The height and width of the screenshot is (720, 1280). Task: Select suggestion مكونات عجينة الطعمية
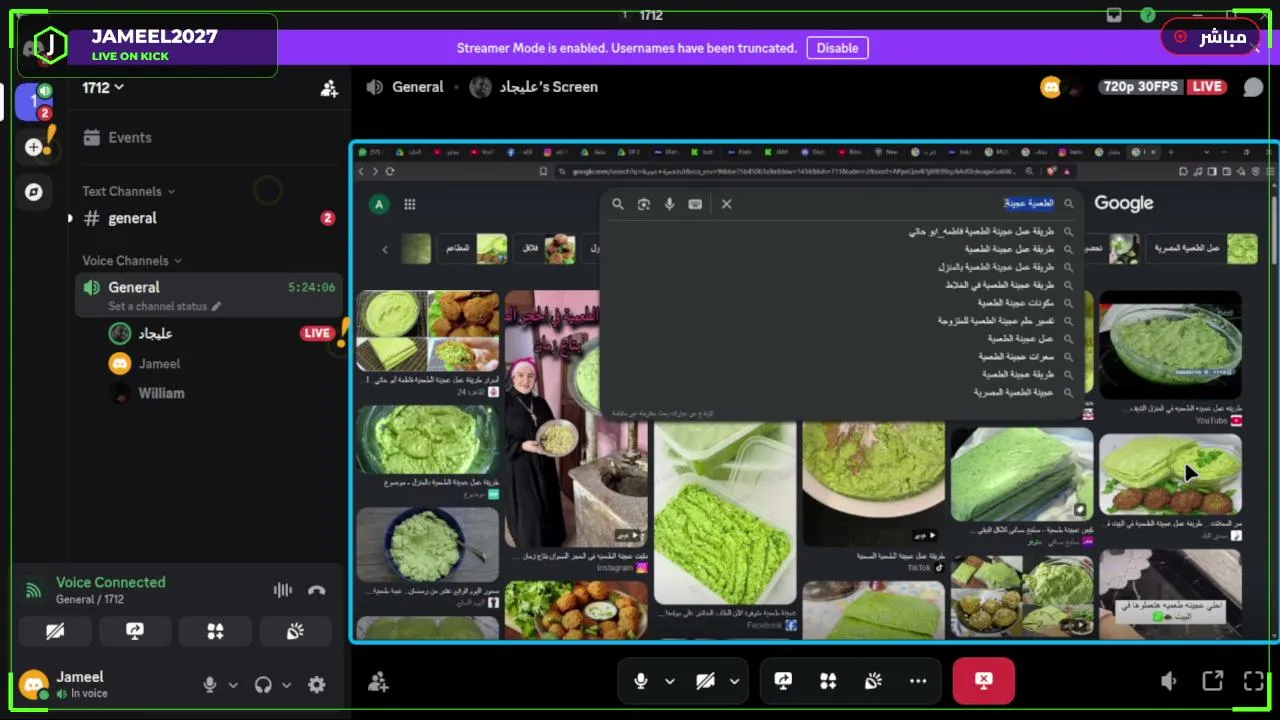pyautogui.click(x=1015, y=303)
